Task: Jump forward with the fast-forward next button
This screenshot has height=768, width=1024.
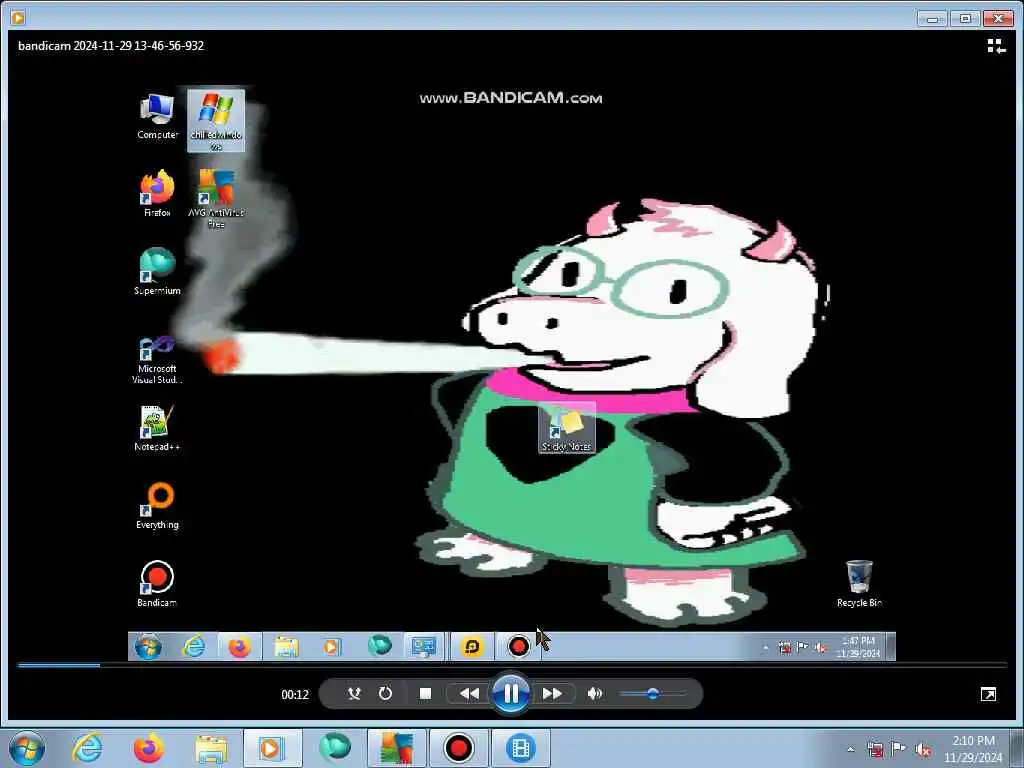Action: point(552,694)
